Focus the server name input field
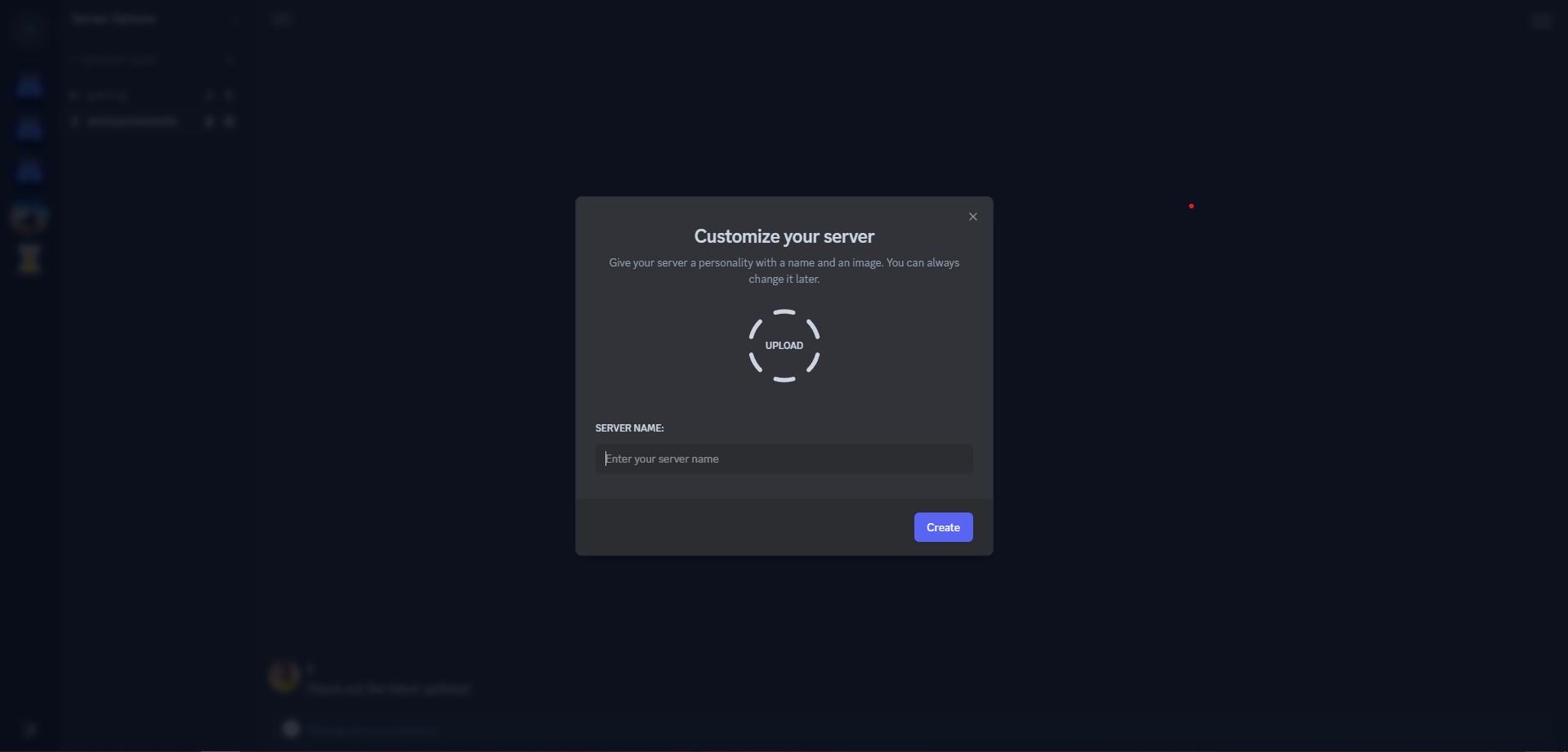The width and height of the screenshot is (1568, 752). [784, 459]
